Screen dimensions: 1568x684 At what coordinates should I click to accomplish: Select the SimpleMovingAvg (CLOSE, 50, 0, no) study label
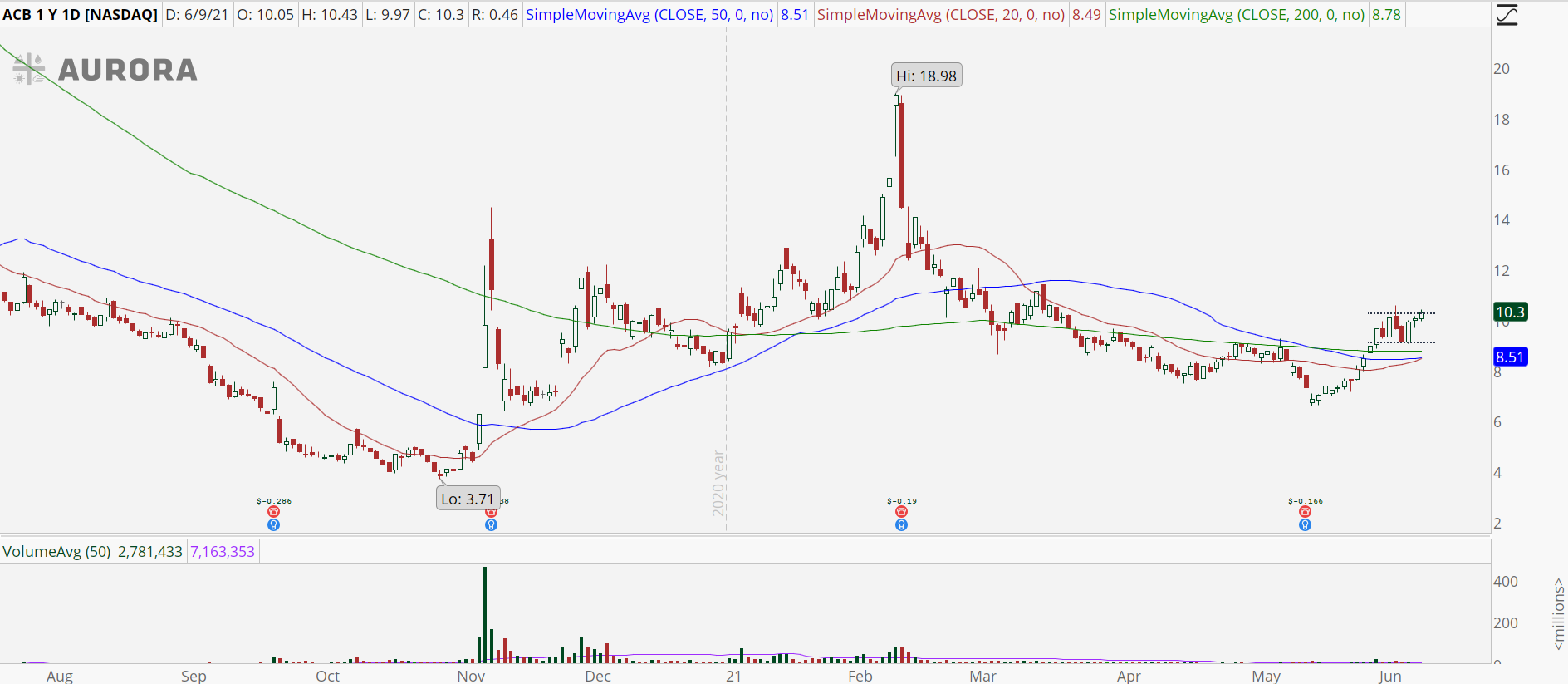pyautogui.click(x=649, y=15)
